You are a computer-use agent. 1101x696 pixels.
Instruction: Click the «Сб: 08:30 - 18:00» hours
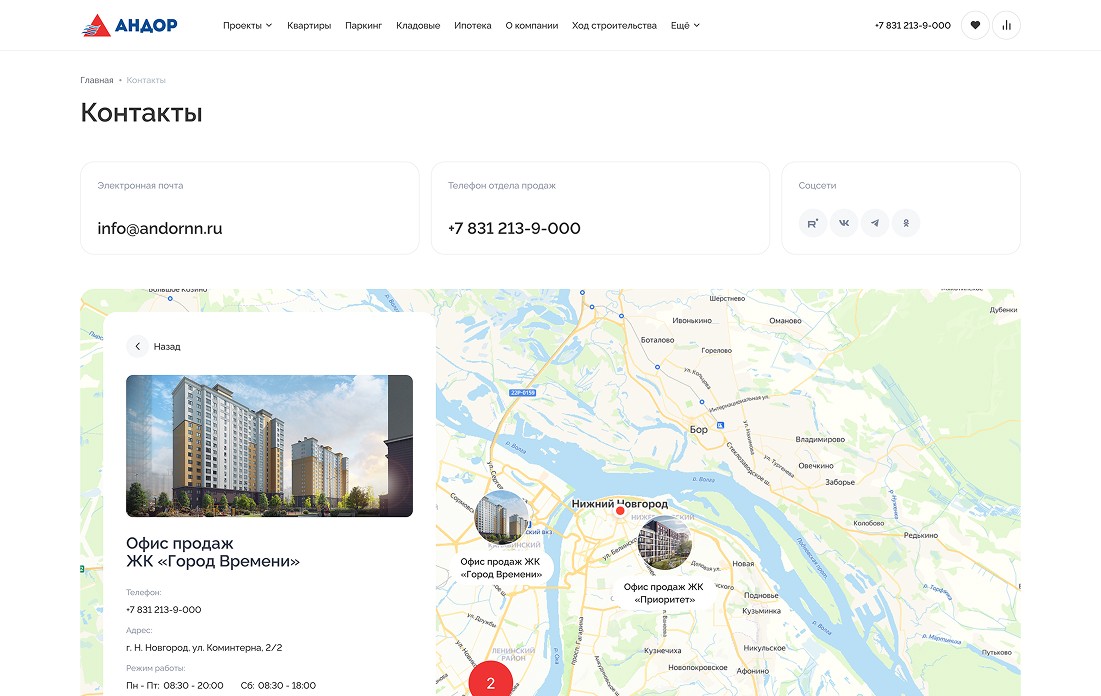pos(278,685)
